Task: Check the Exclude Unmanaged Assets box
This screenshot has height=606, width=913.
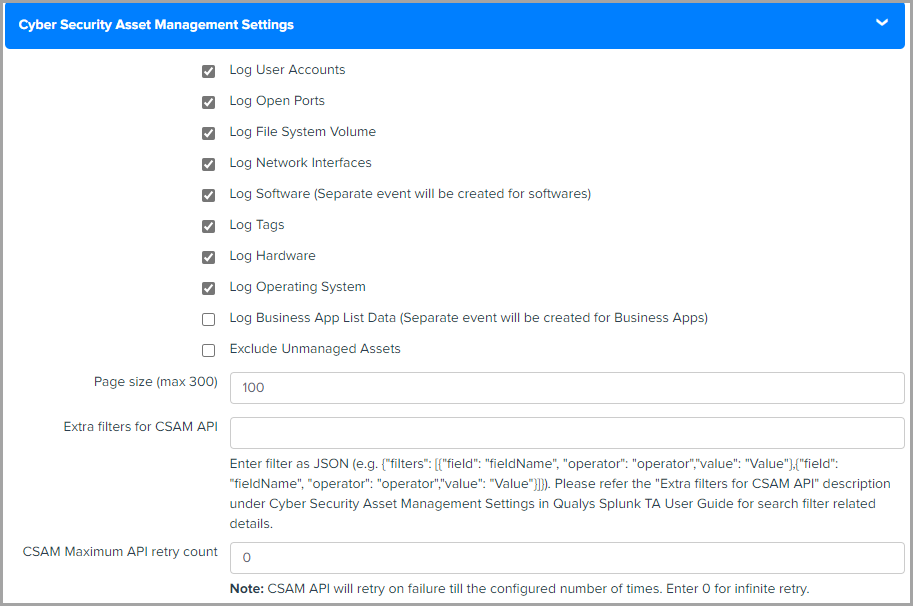Action: [x=208, y=350]
